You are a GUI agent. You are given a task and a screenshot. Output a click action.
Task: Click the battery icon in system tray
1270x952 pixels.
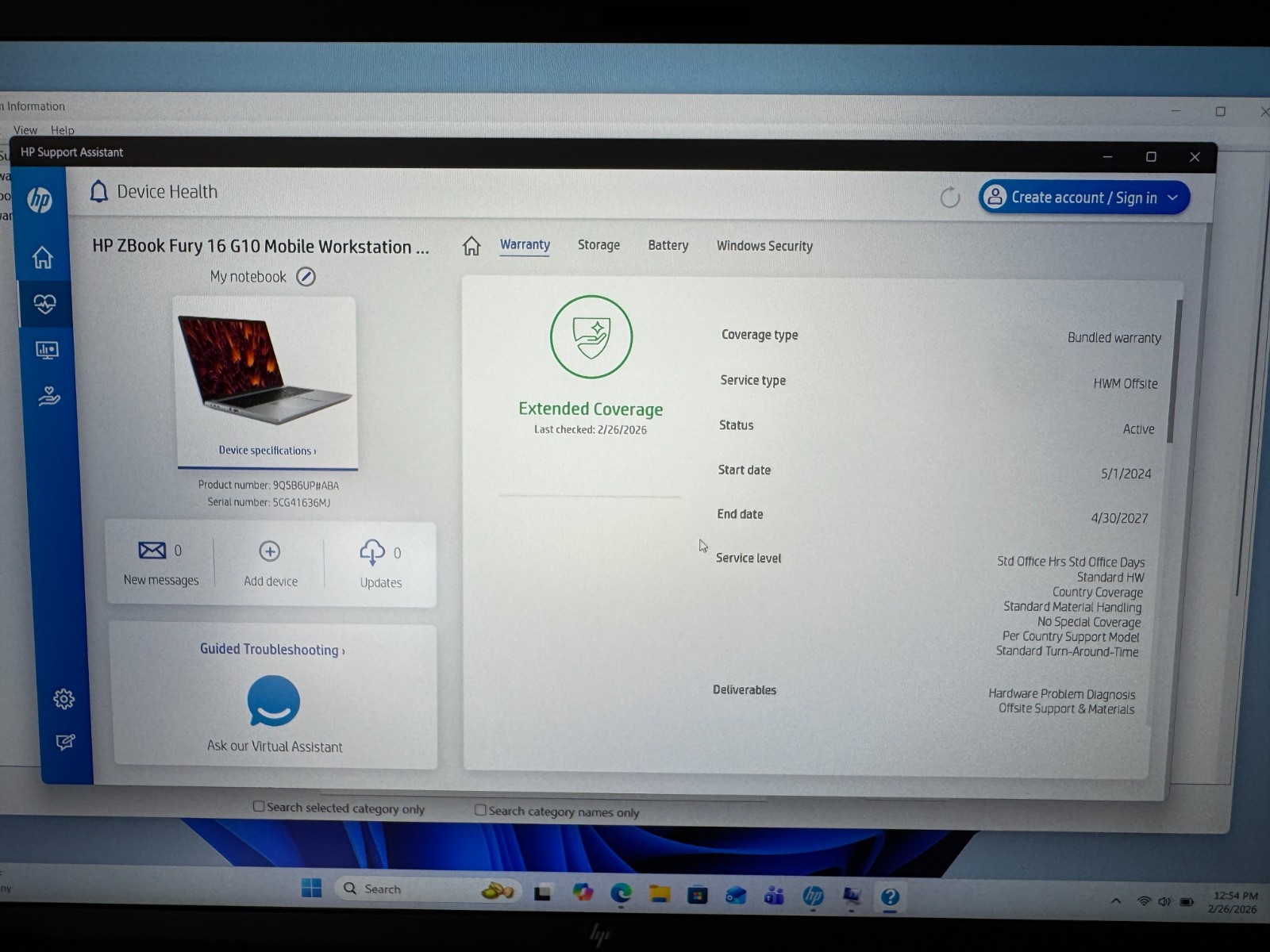coord(1187,902)
